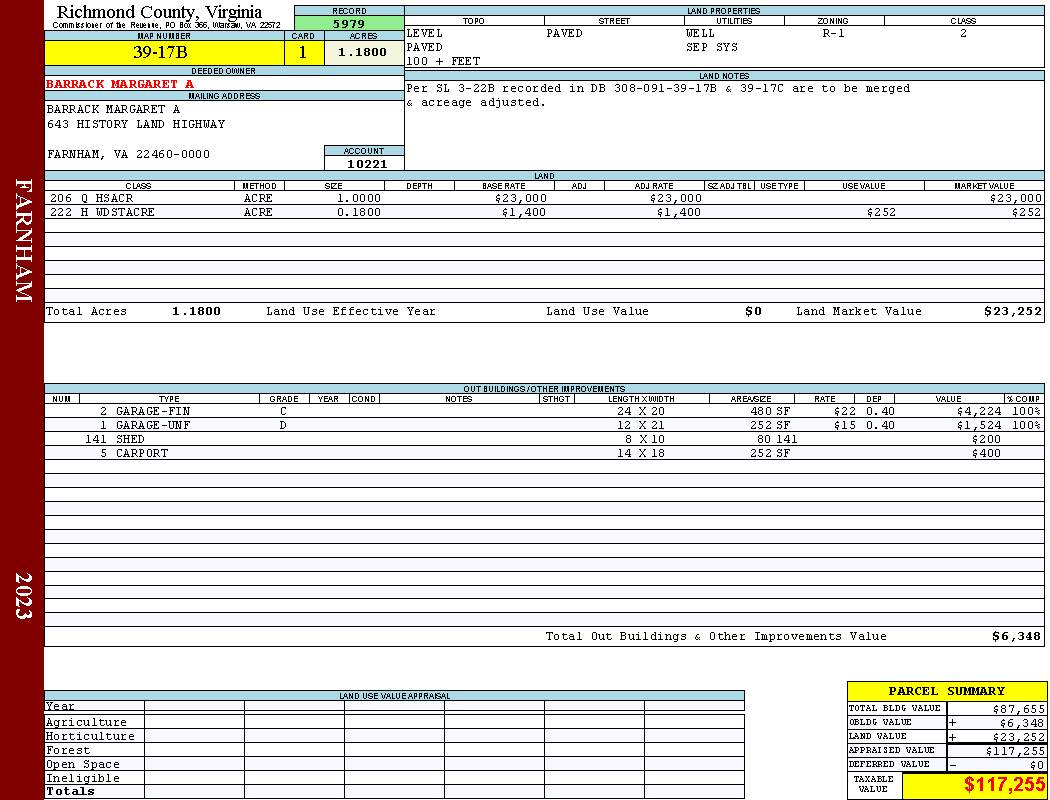The image size is (1050, 800).
Task: Select the GARAGE-UNF outbuilding entry
Action: (544, 425)
